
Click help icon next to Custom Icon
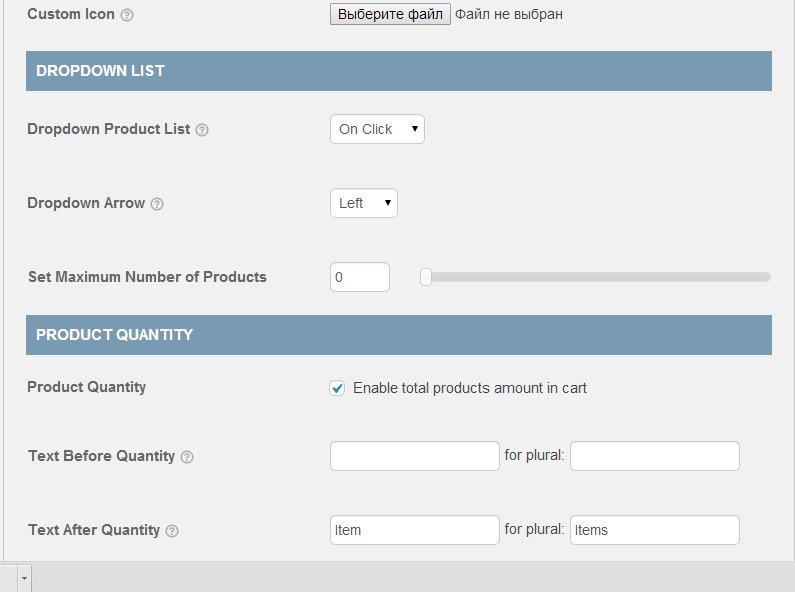pos(127,16)
